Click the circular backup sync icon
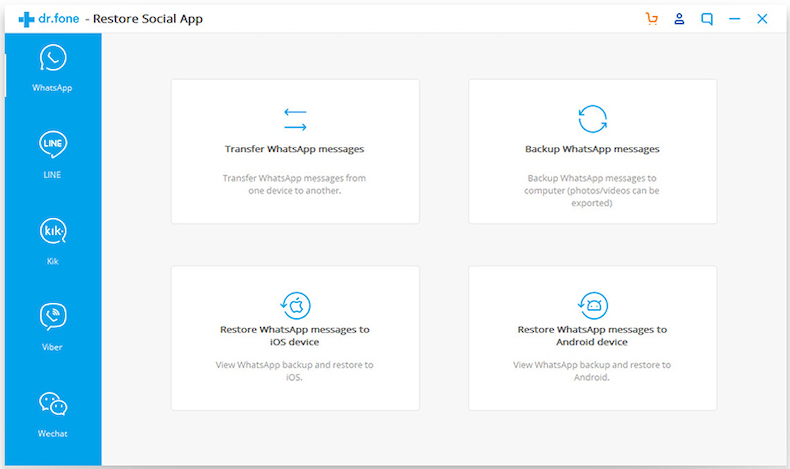Image resolution: width=790 pixels, height=469 pixels. pyautogui.click(x=592, y=119)
